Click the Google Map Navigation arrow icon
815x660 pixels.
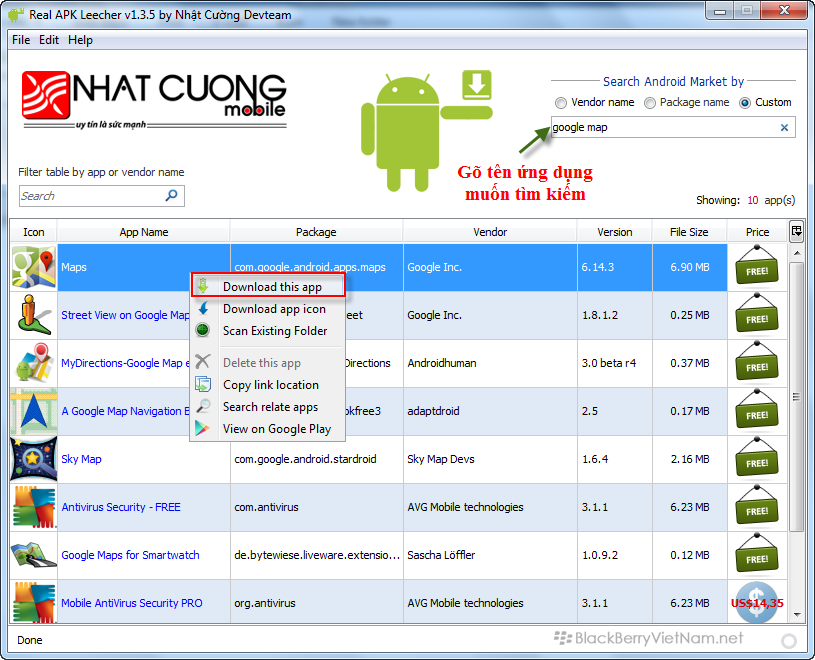pyautogui.click(x=34, y=411)
